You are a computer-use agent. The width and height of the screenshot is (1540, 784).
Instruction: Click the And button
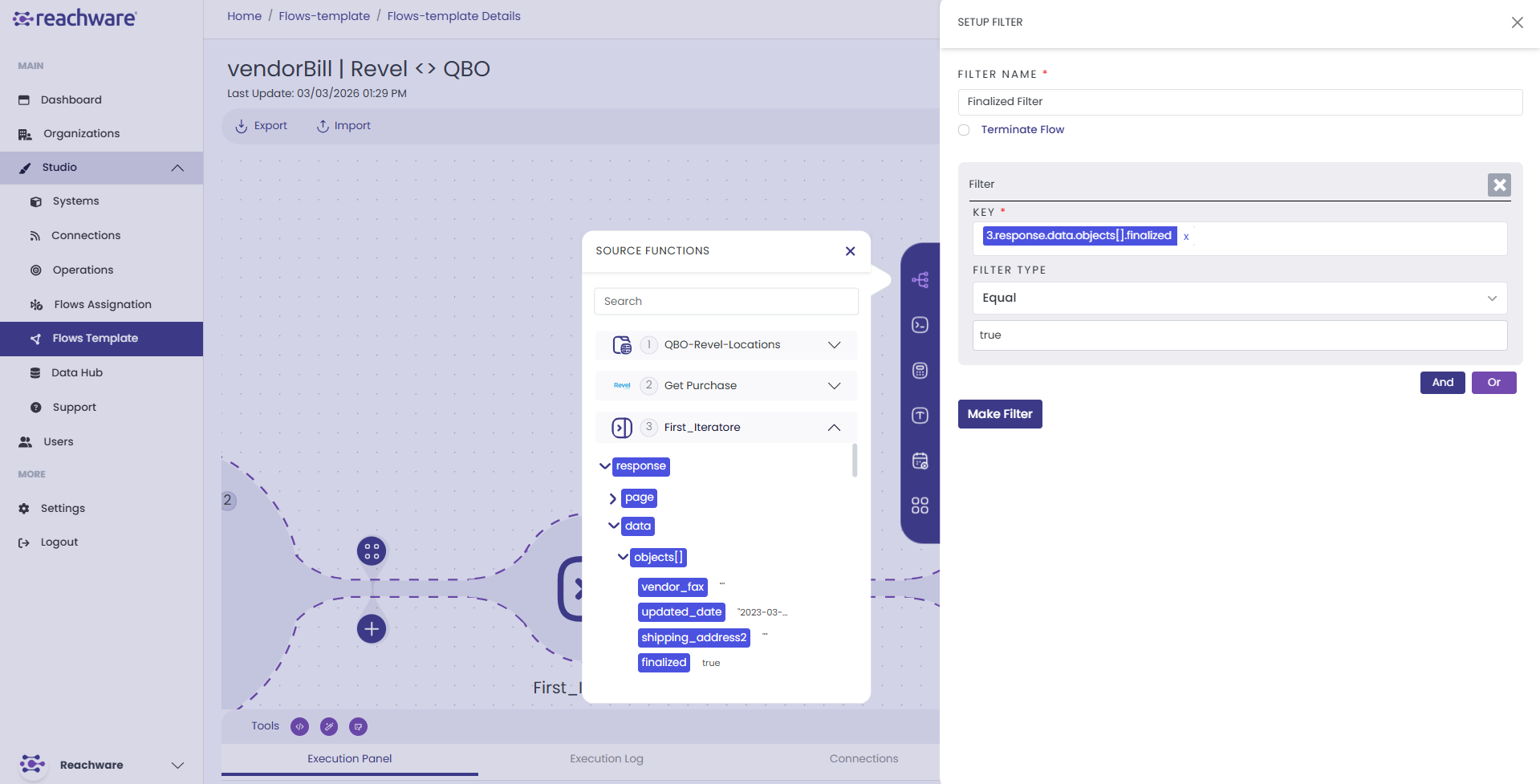pyautogui.click(x=1442, y=383)
